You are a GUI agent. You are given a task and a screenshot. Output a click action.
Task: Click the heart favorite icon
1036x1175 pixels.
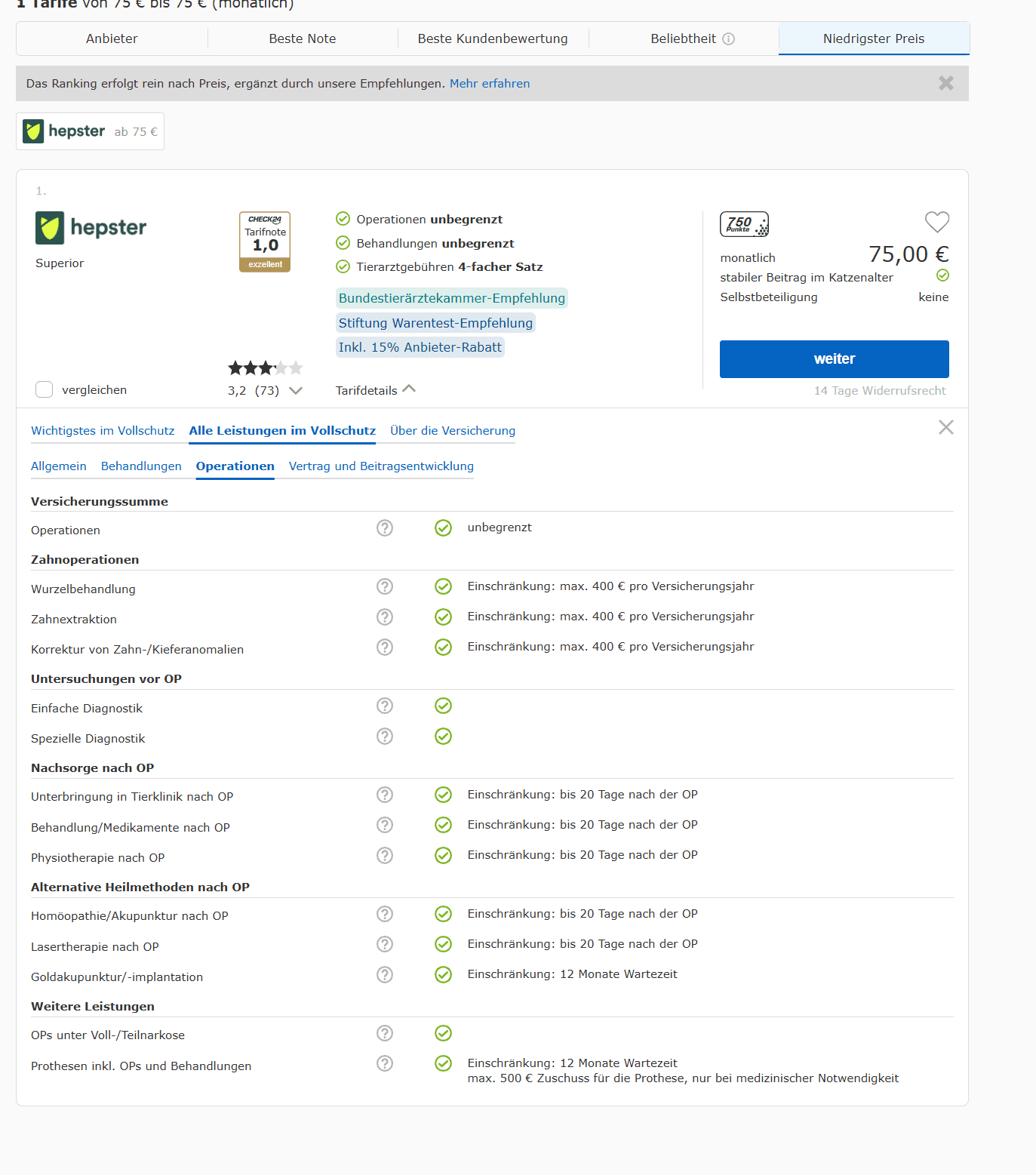tap(937, 222)
